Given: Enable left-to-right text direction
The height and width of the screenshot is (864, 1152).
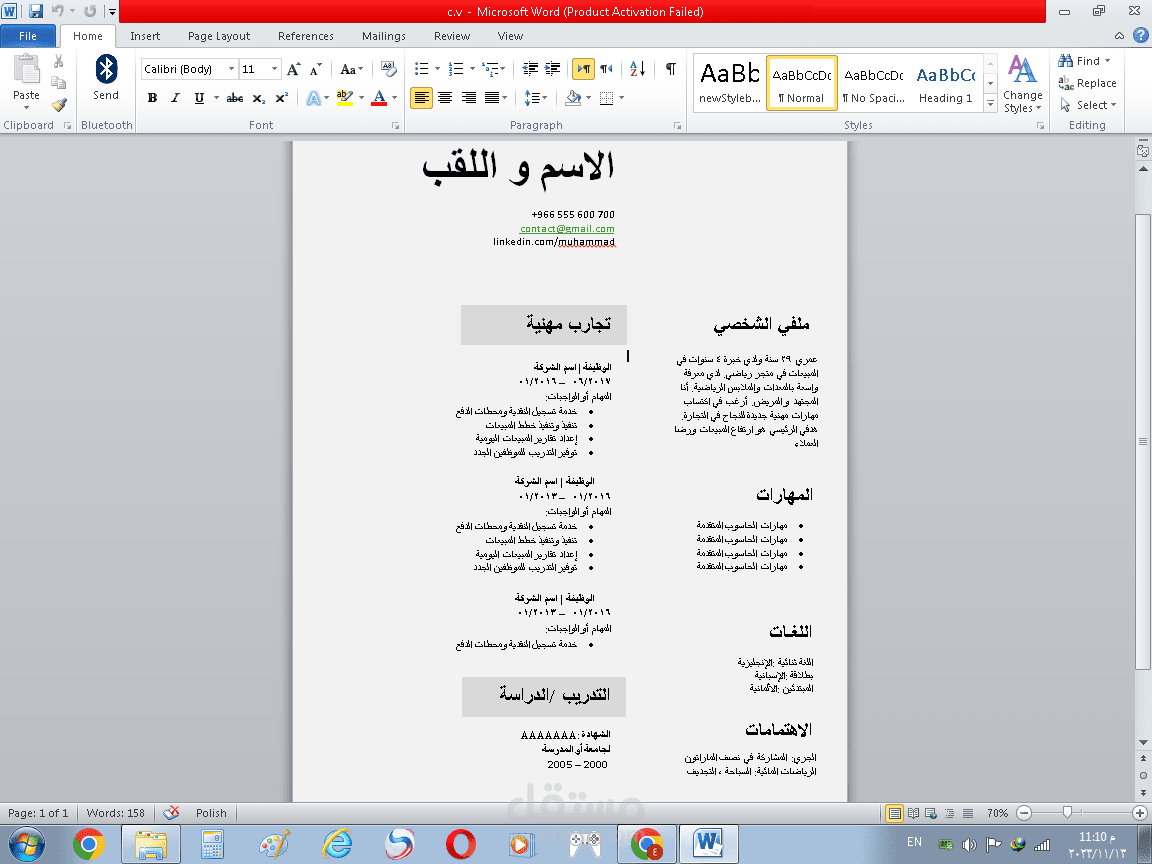Looking at the screenshot, I should pos(583,69).
